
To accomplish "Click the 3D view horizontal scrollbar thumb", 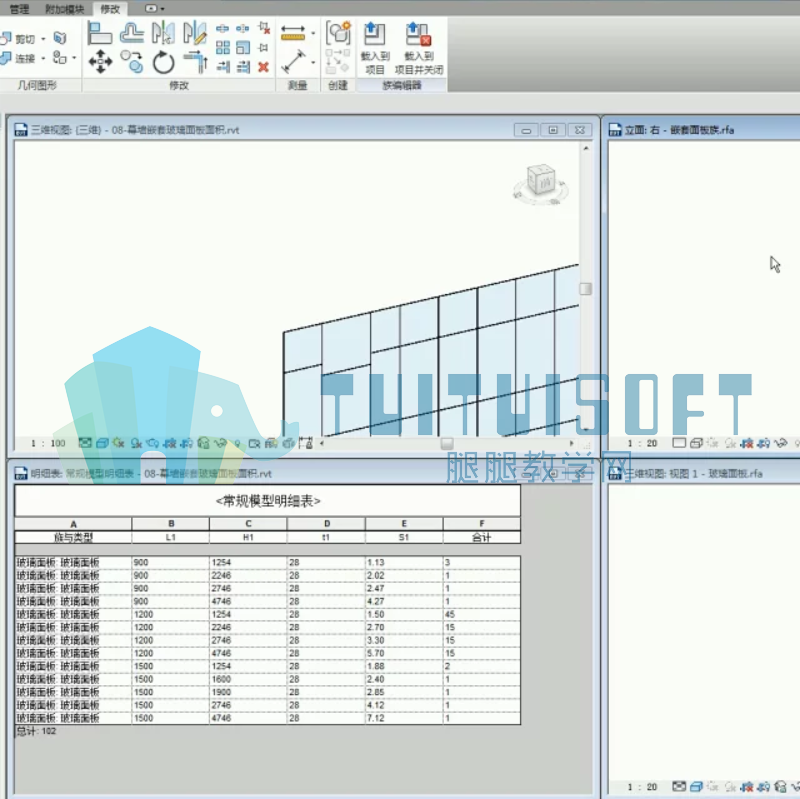I will [x=447, y=443].
